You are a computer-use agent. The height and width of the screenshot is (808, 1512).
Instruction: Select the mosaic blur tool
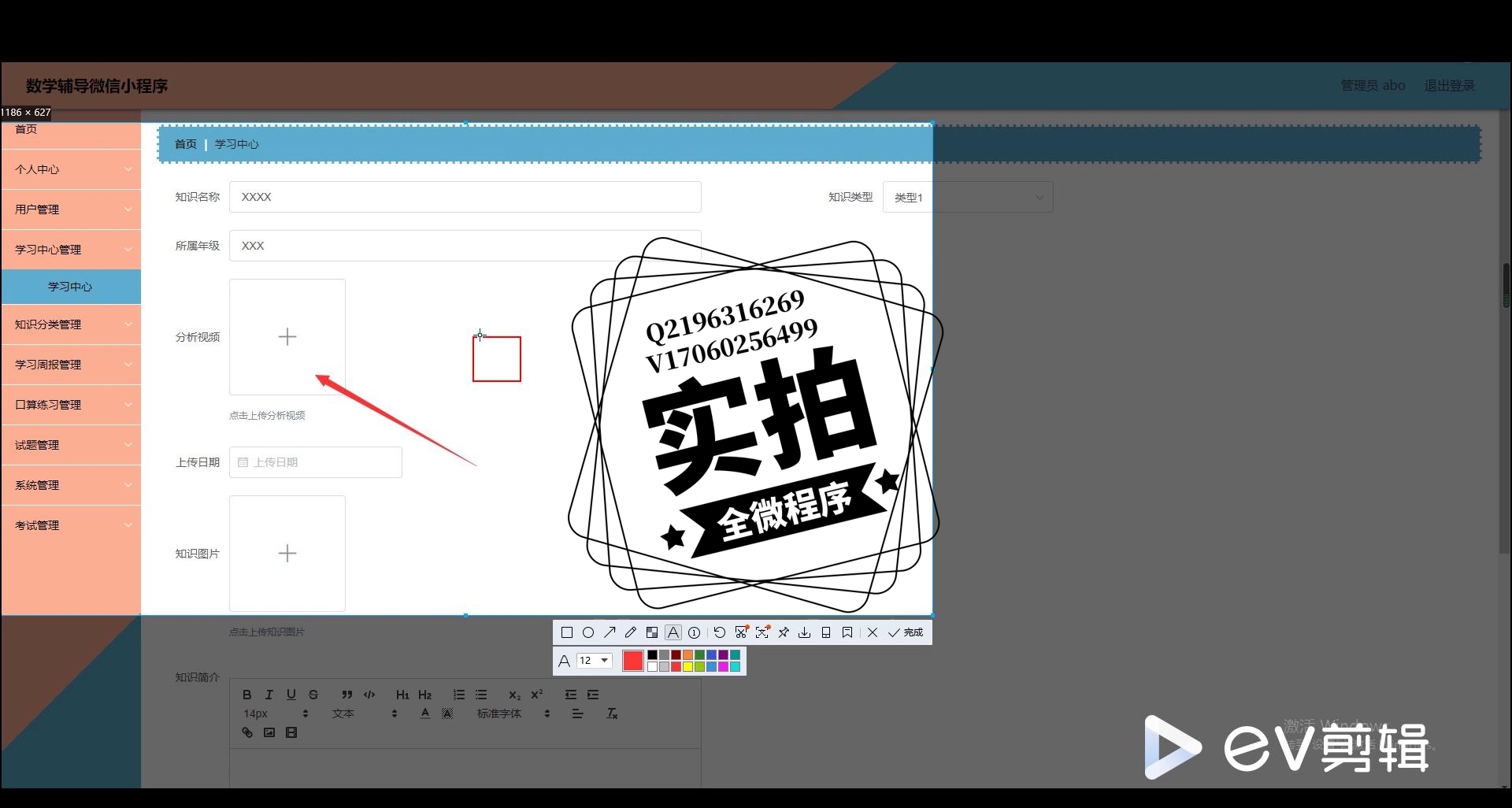point(651,632)
